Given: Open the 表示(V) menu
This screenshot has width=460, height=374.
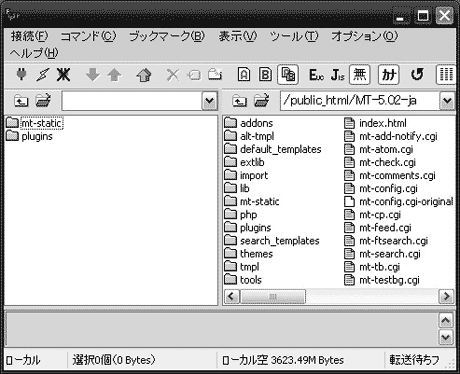Looking at the screenshot, I should (238, 36).
